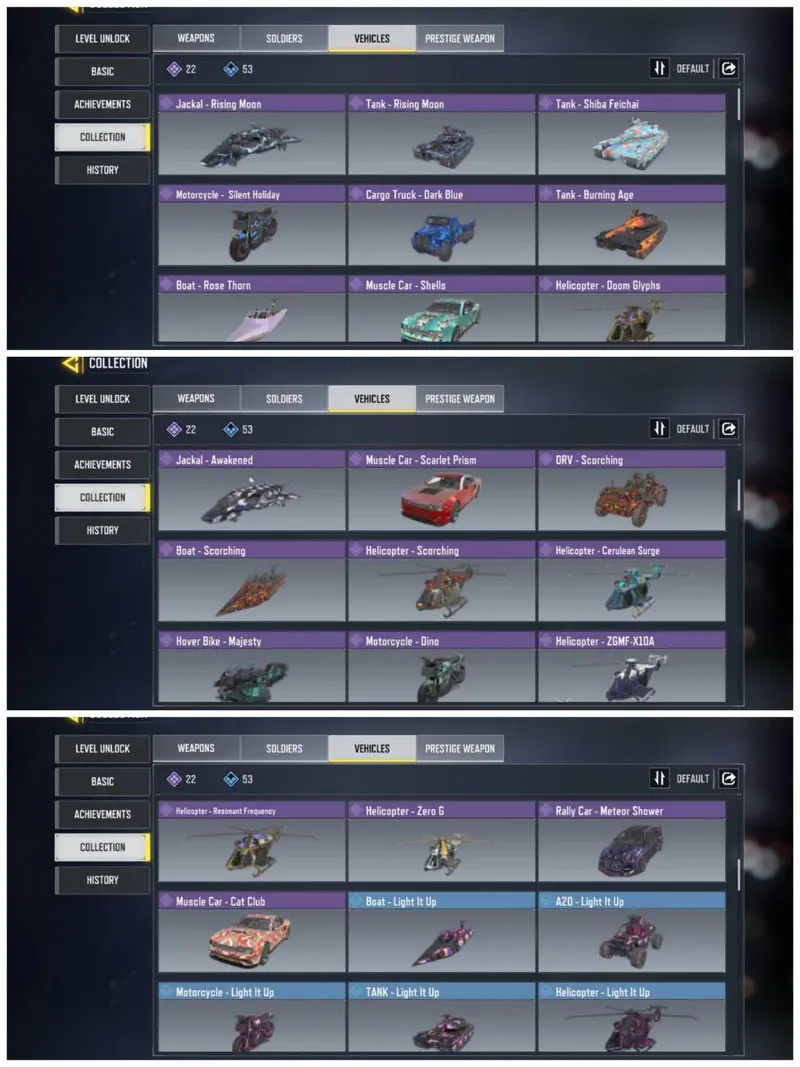Click the blue diamond icon showing 53 in middle panel
The image size is (800, 1067).
[231, 429]
